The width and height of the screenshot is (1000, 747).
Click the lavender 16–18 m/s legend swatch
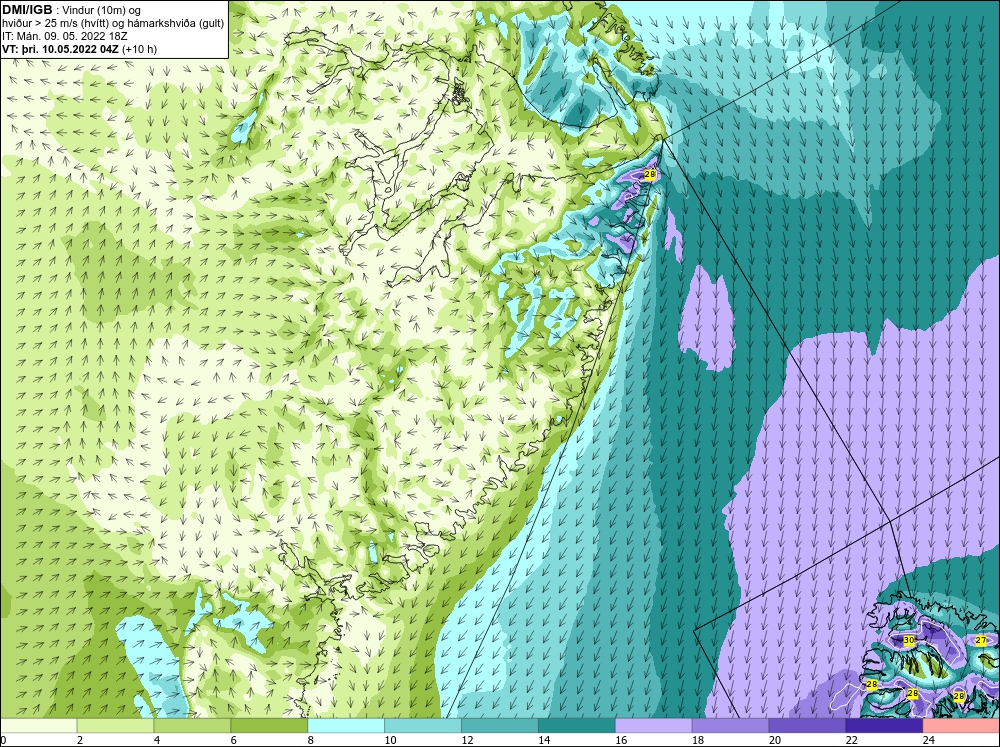click(654, 726)
